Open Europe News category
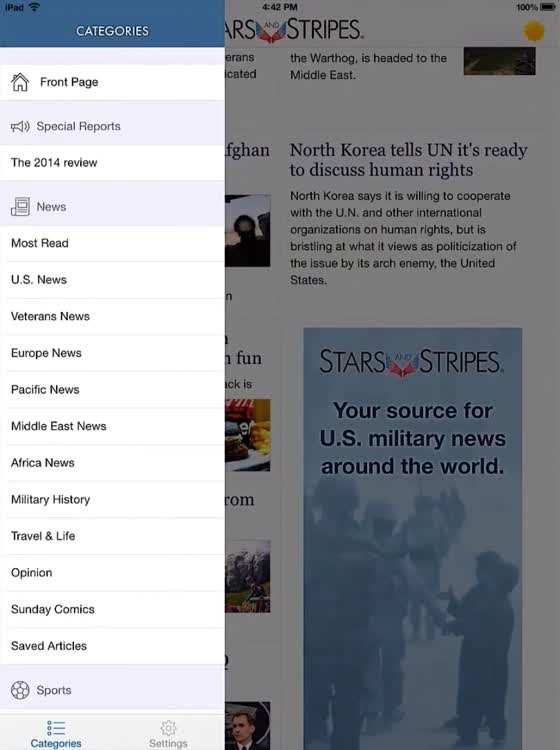Screen dimensions: 560x750 click(x=112, y=353)
